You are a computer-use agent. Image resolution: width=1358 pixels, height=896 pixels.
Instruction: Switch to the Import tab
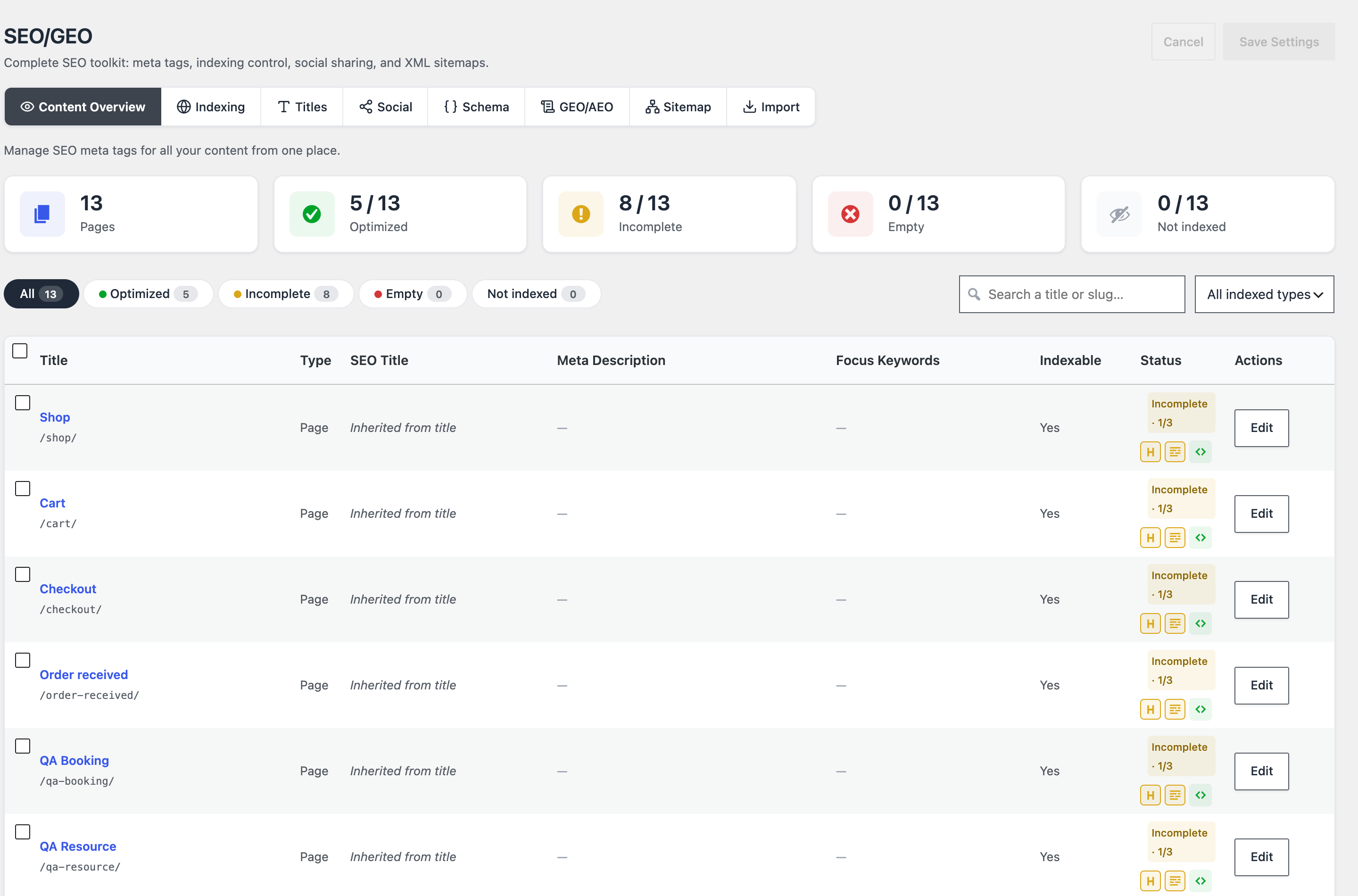770,107
